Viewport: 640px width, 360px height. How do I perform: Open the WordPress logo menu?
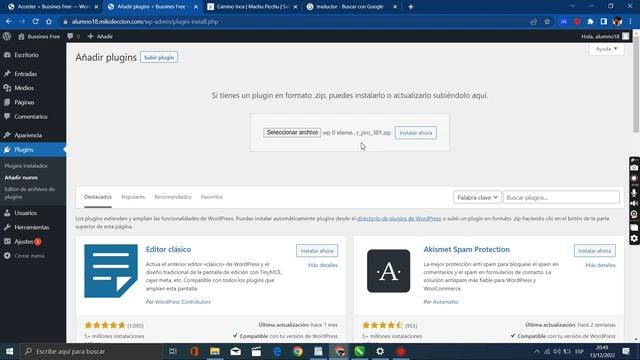coord(7,36)
